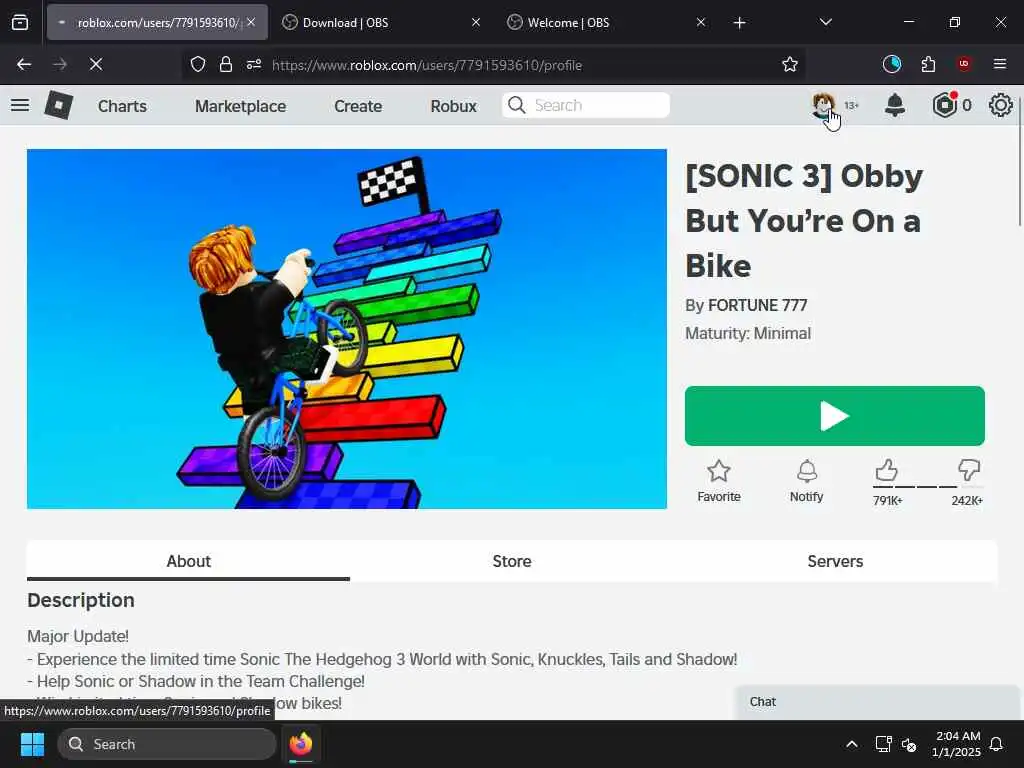List all tabs dropdown arrow
This screenshot has width=1024, height=768.
pyautogui.click(x=825, y=22)
